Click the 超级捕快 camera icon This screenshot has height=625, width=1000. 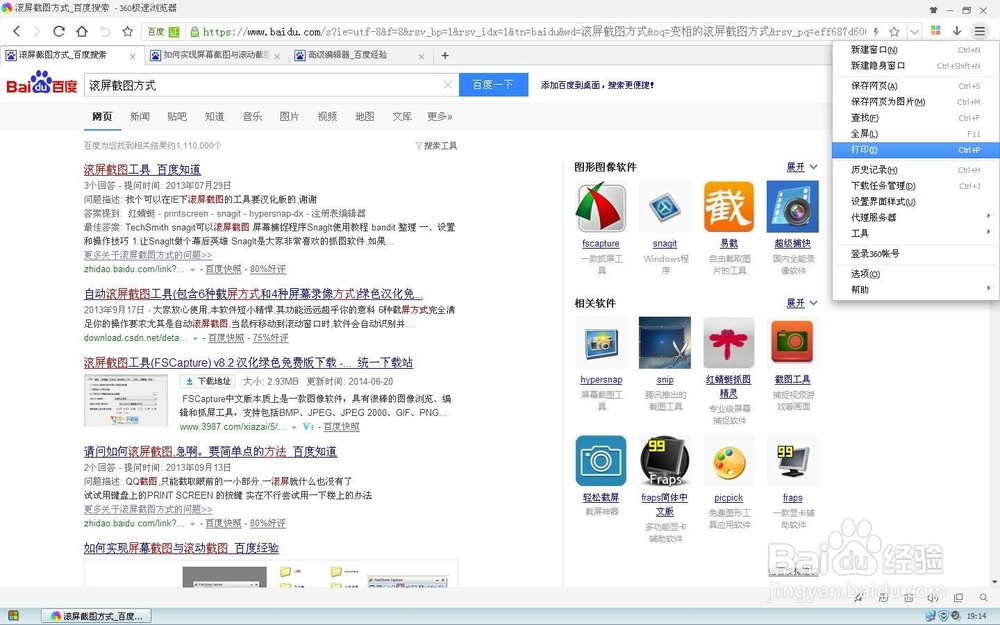click(792, 207)
